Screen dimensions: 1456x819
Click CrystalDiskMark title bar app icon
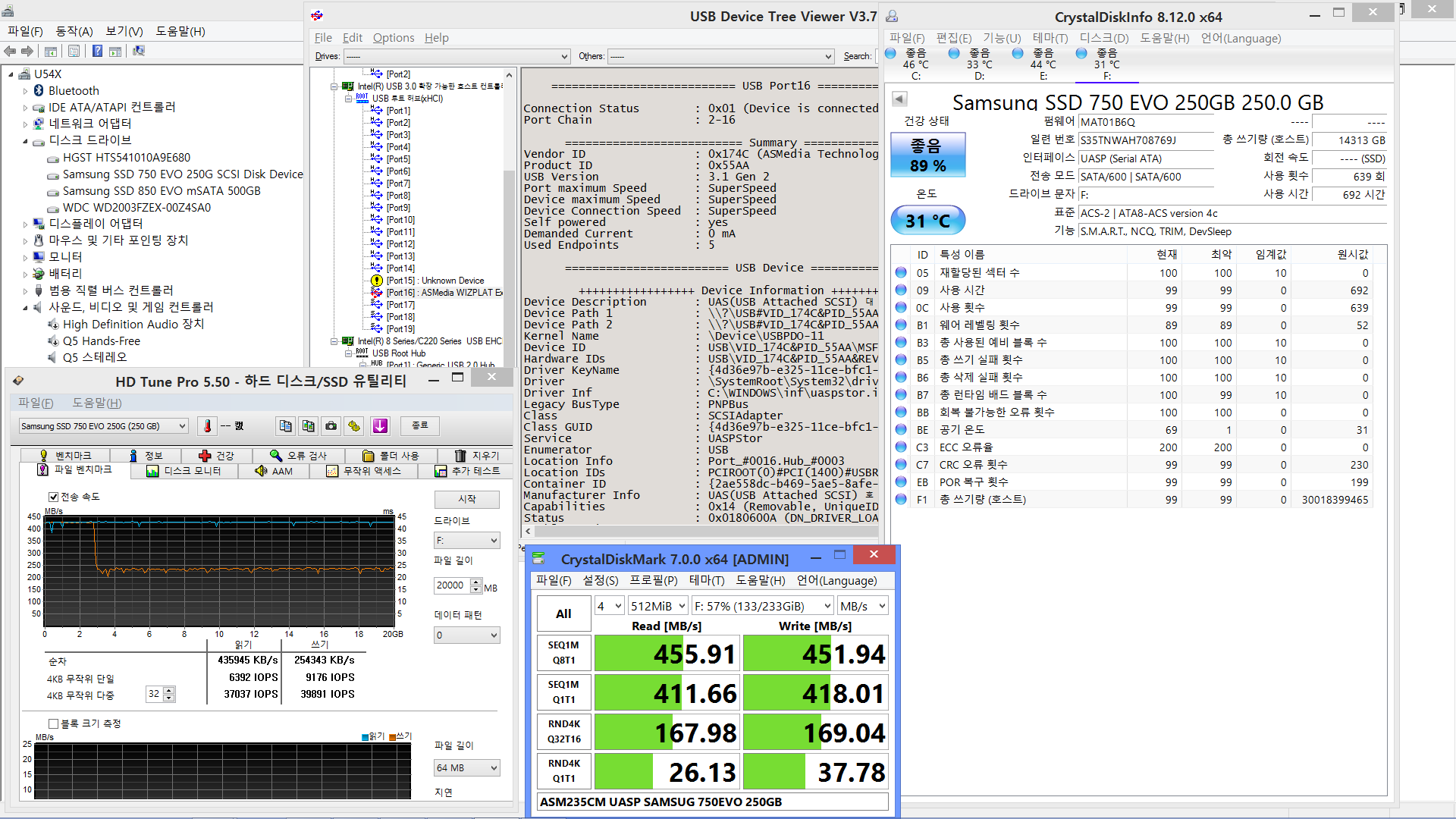[x=538, y=558]
